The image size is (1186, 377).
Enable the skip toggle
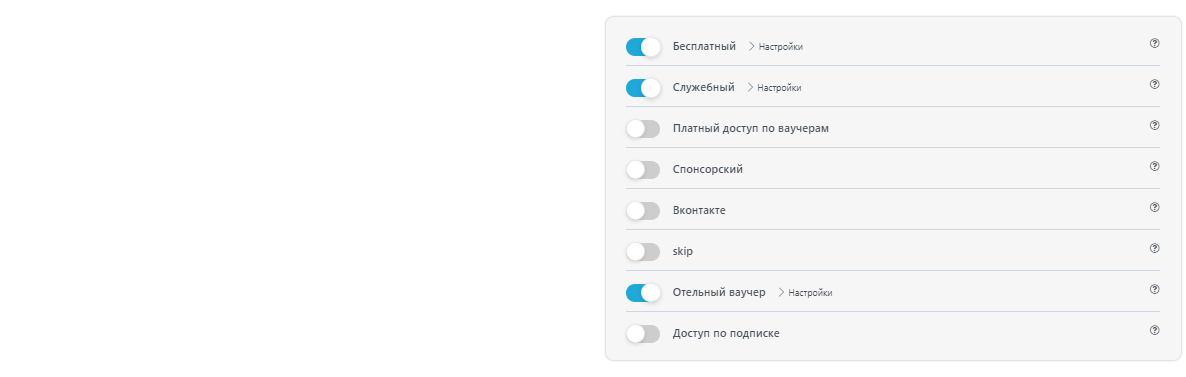(x=643, y=251)
